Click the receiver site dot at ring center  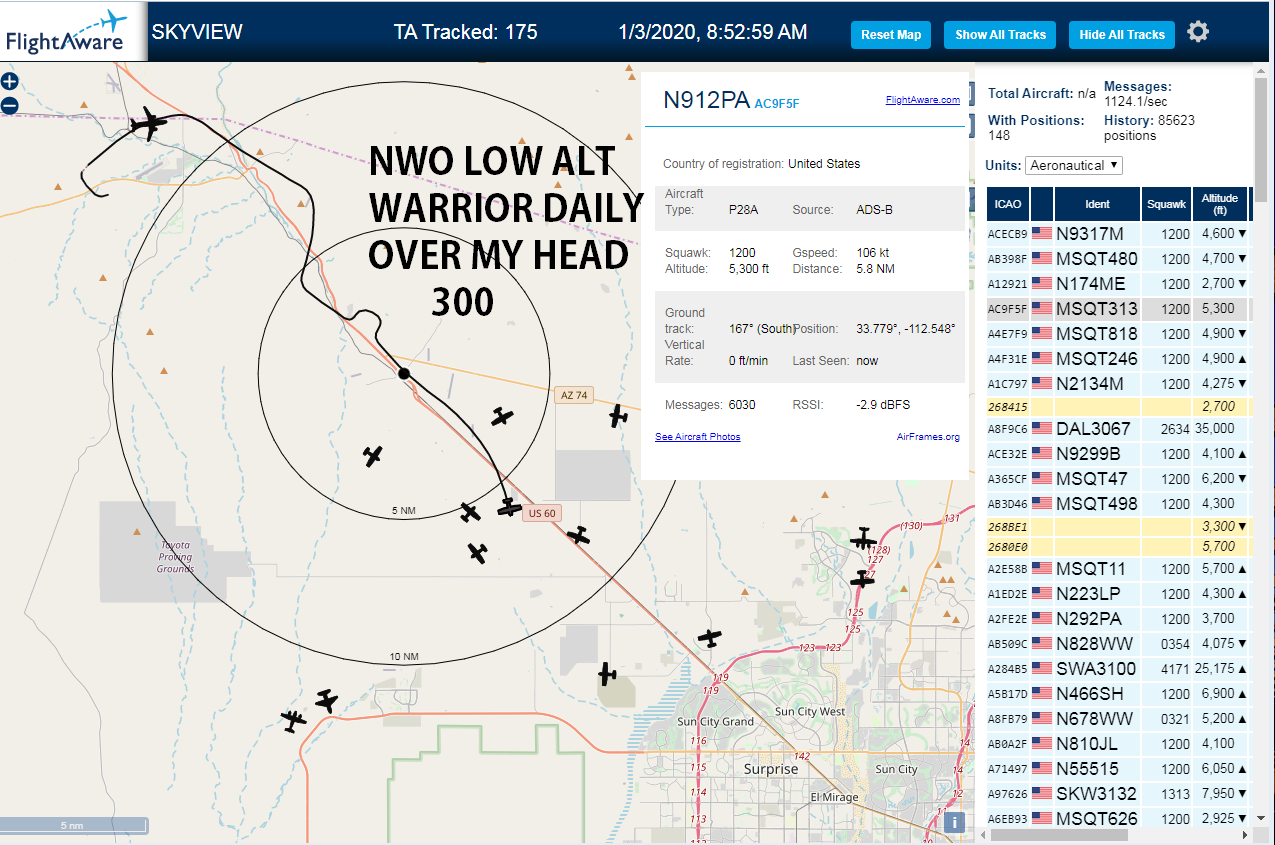(x=404, y=373)
